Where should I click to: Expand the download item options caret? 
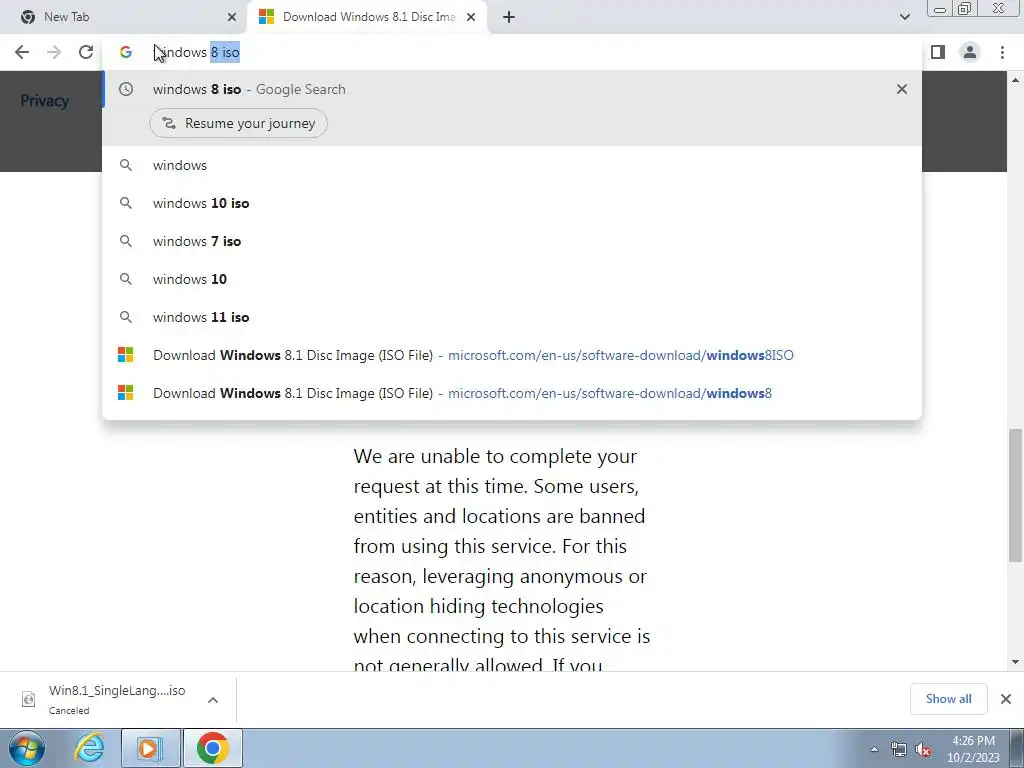(213, 699)
